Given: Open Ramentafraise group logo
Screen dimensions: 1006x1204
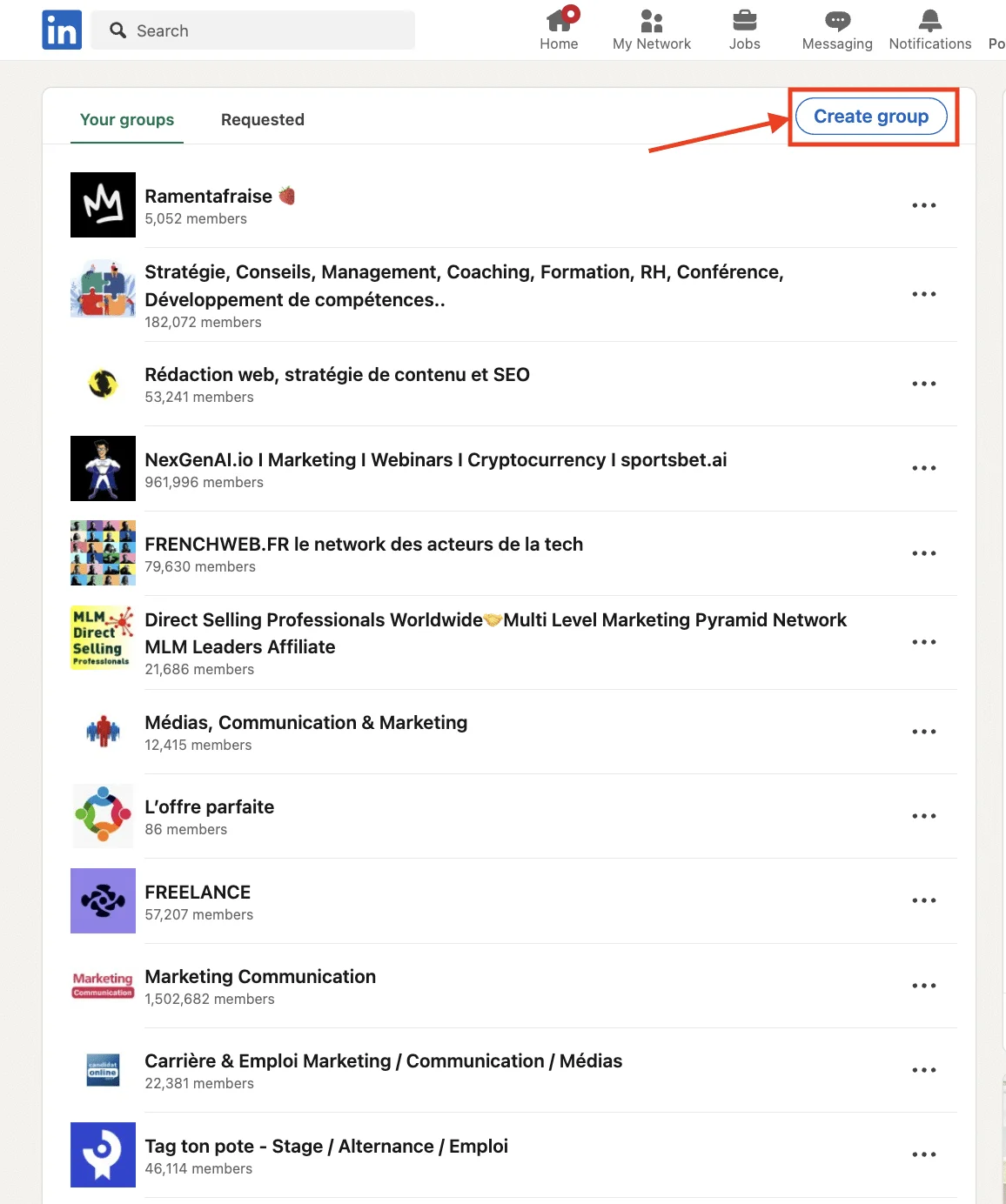Looking at the screenshot, I should click(103, 204).
